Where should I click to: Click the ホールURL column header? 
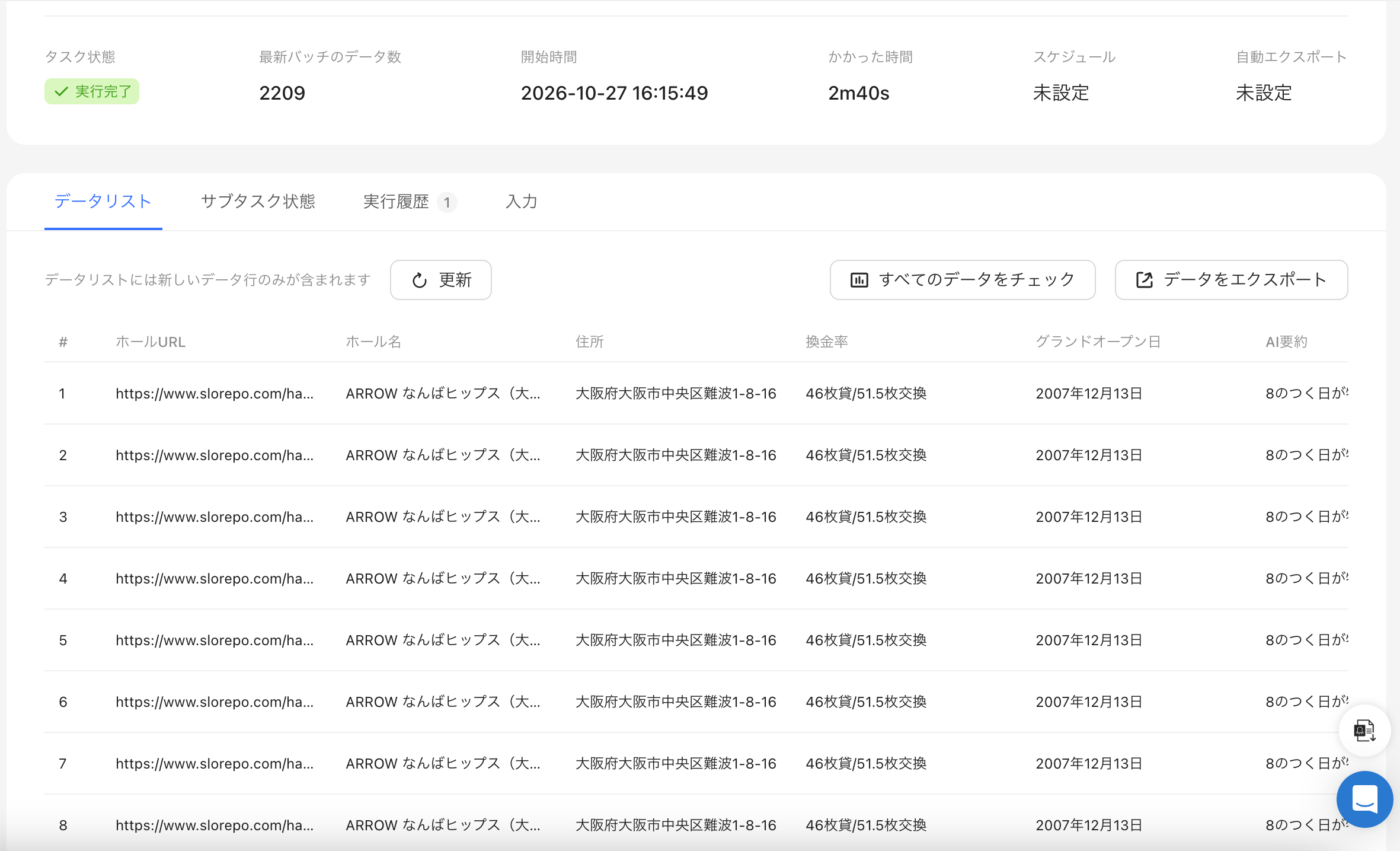tap(151, 342)
